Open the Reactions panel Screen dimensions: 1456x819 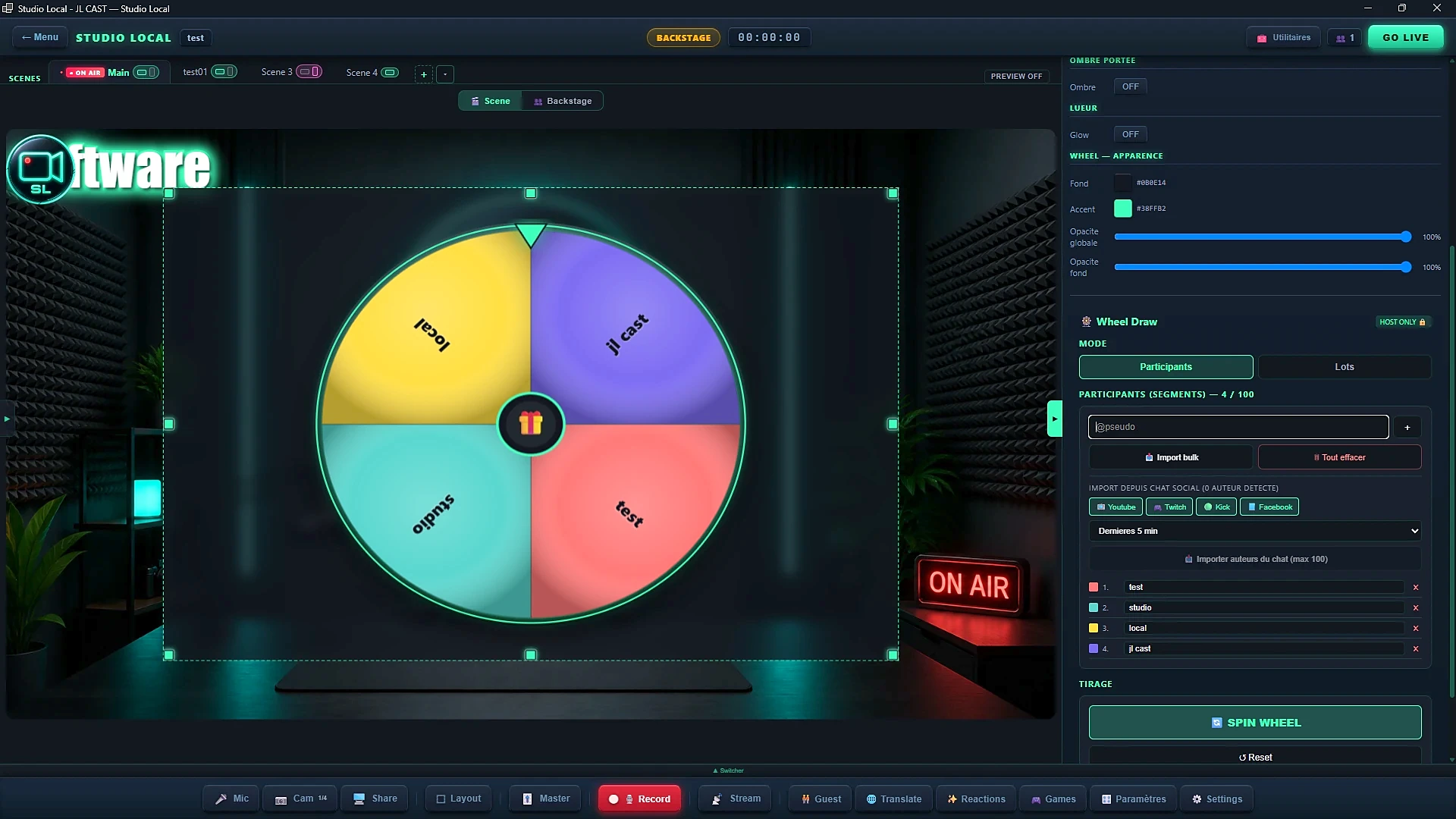point(976,799)
